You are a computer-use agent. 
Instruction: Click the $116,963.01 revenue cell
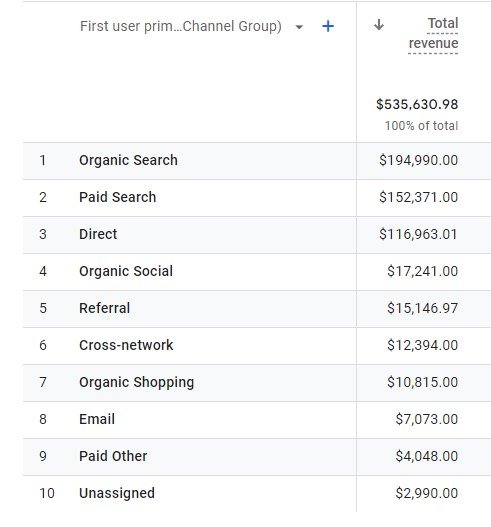[418, 234]
